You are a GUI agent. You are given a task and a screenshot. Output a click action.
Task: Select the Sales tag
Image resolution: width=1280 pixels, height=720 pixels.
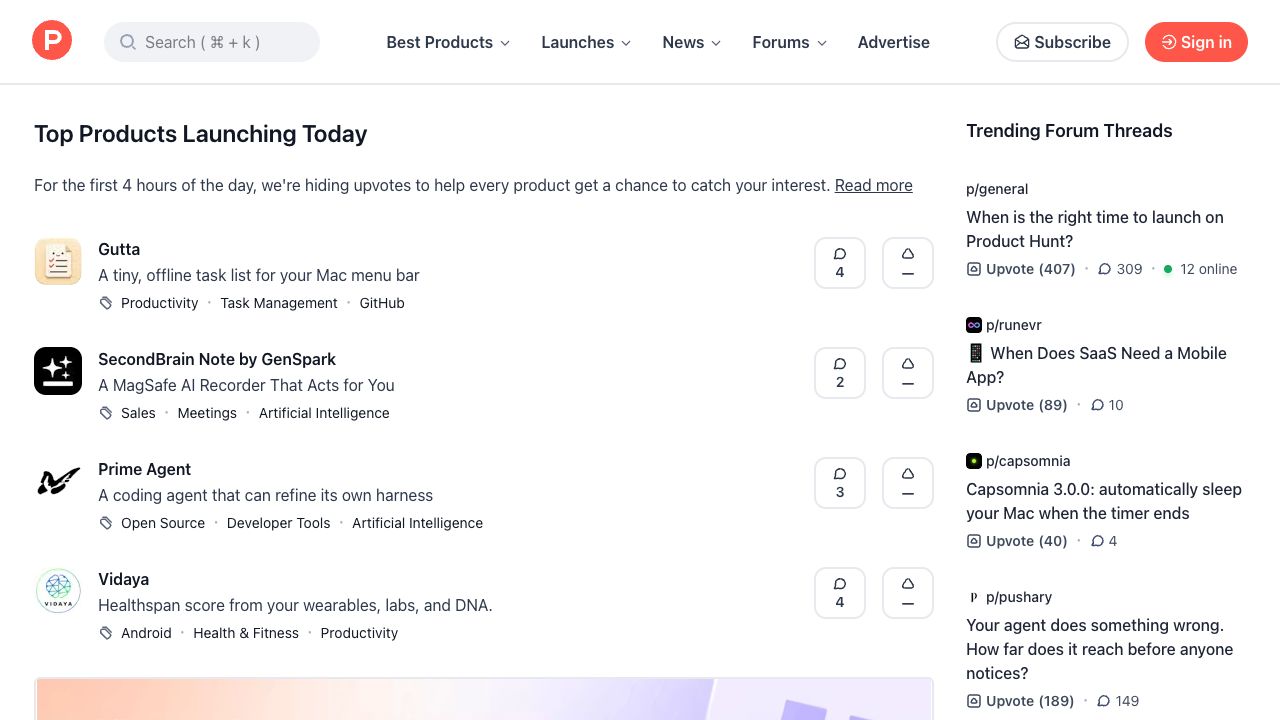point(138,413)
